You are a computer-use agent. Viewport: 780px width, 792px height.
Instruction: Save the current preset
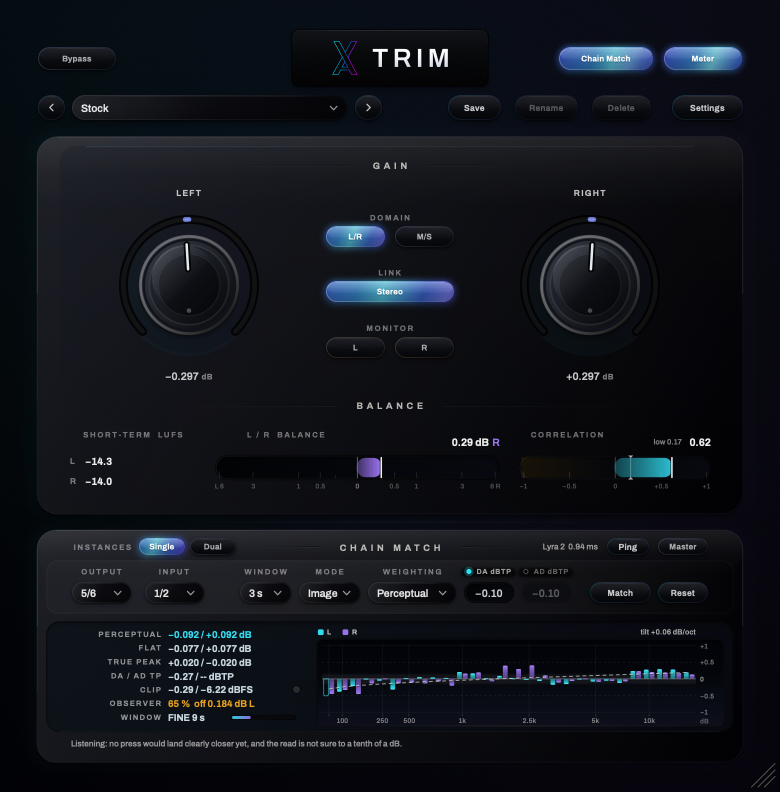(x=474, y=108)
